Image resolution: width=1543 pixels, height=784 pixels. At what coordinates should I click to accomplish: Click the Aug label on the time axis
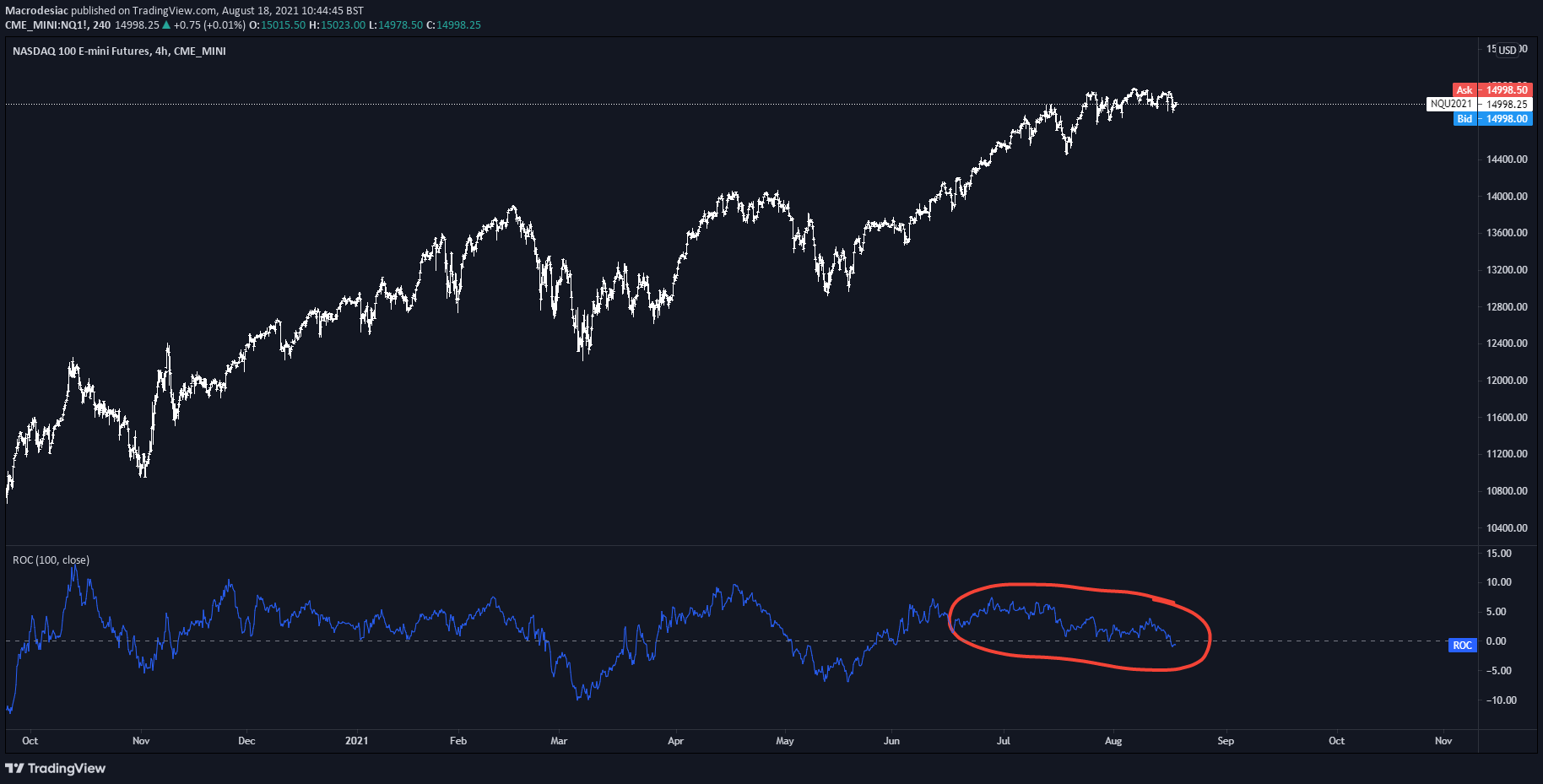point(1113,740)
